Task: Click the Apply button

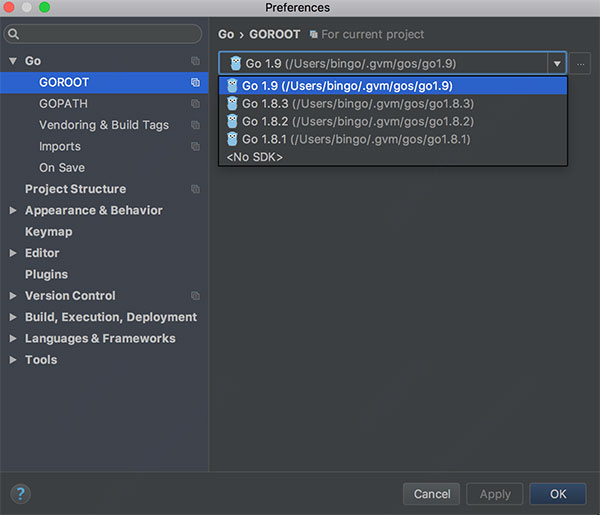Action: (495, 494)
